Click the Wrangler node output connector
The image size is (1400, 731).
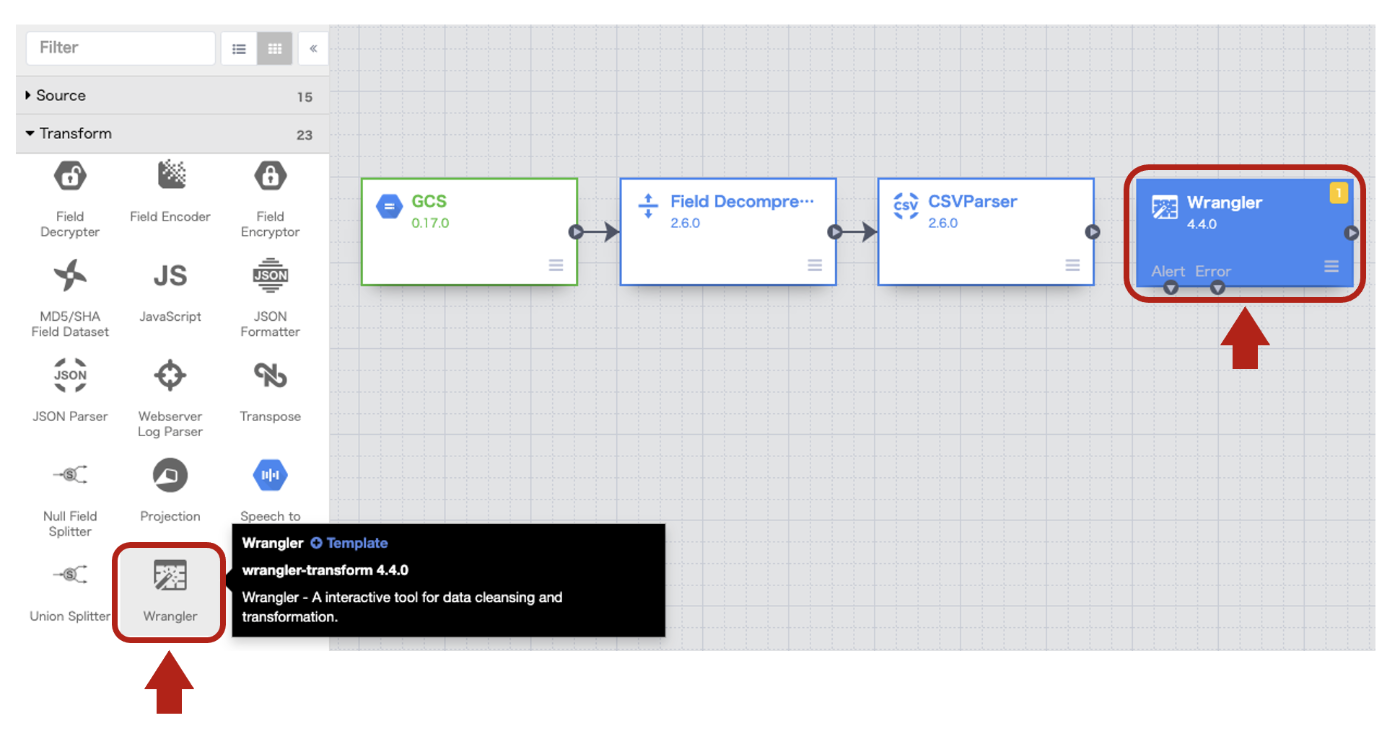1352,233
